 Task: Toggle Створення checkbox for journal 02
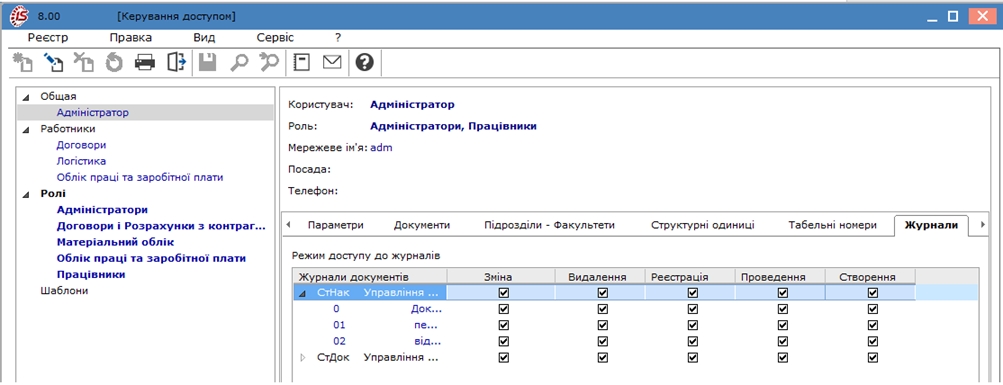[x=872, y=342]
